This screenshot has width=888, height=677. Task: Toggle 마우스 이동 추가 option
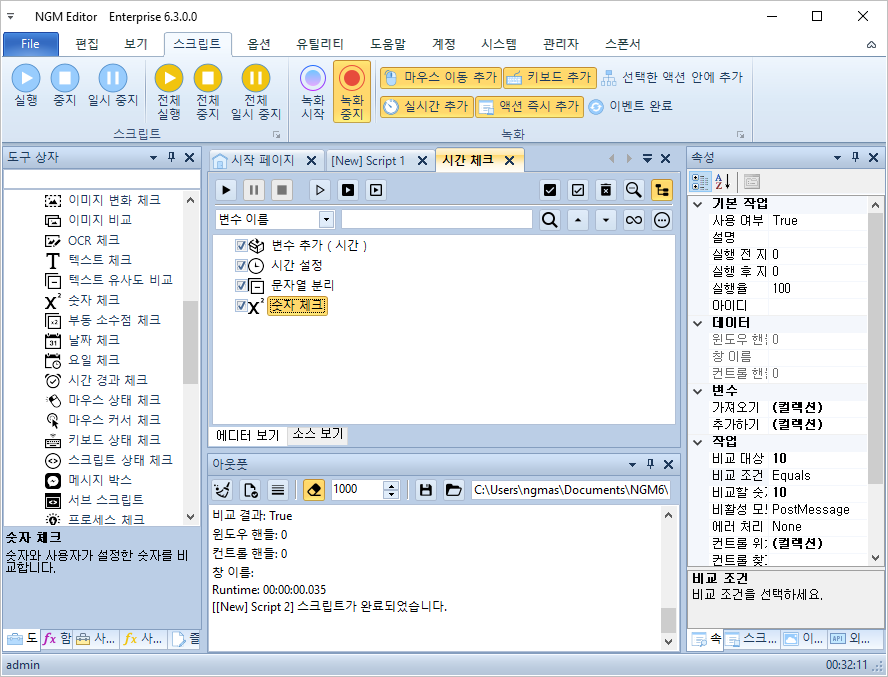pyautogui.click(x=441, y=78)
